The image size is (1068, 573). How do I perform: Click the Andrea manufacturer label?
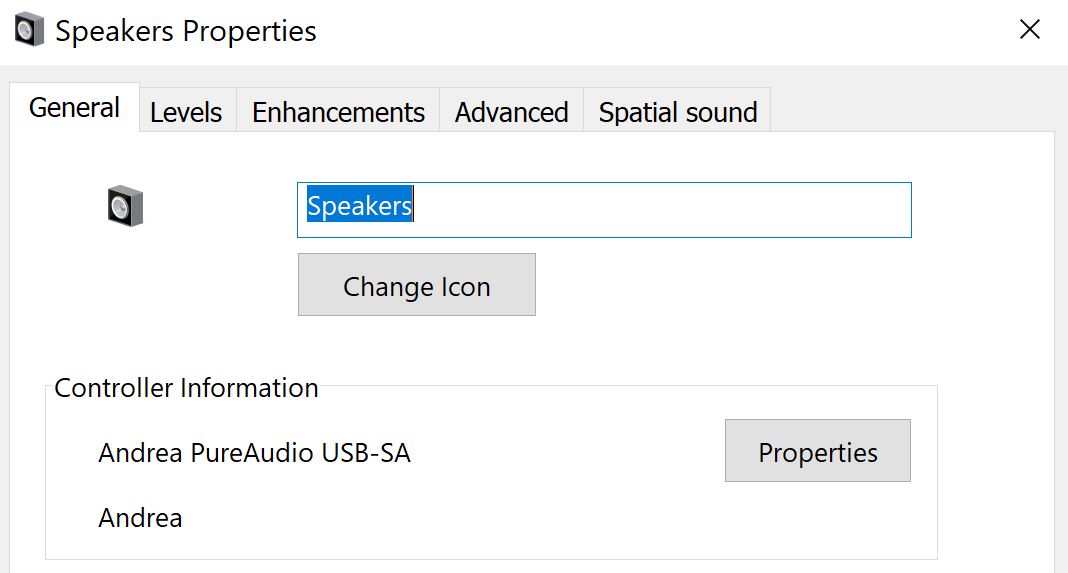140,518
